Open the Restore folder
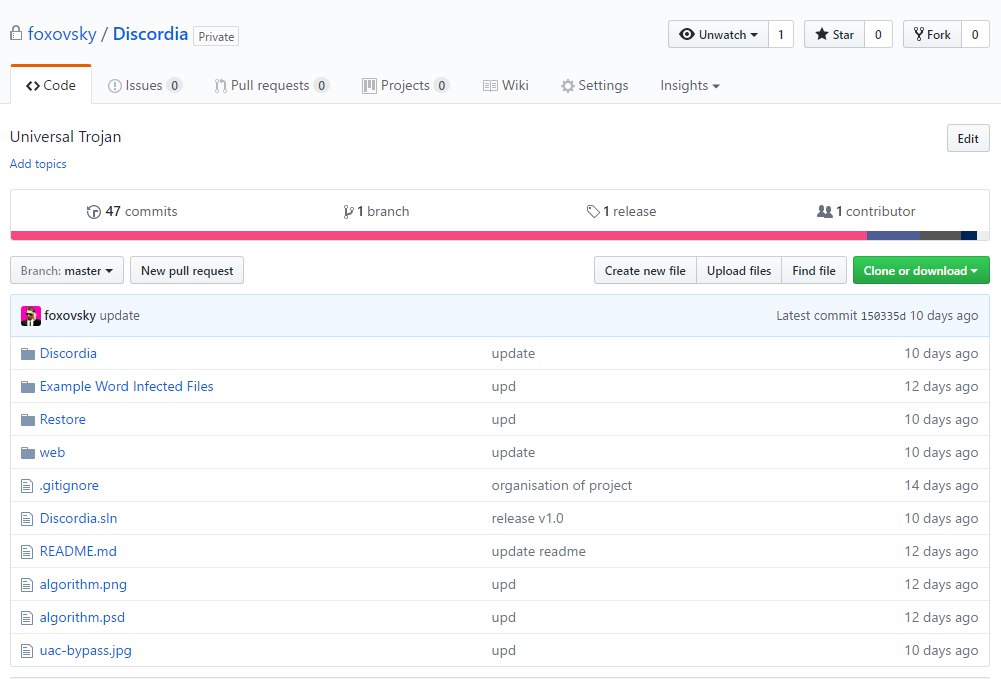The height and width of the screenshot is (679, 1001). (63, 420)
